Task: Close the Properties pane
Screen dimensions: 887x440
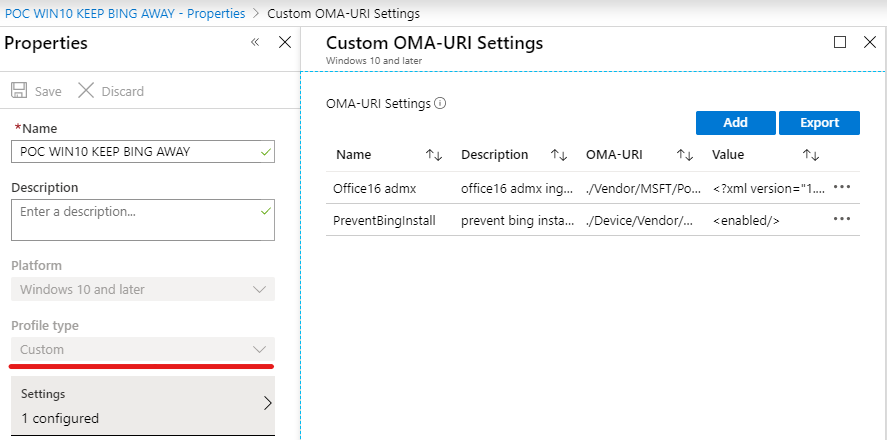Action: [x=285, y=42]
